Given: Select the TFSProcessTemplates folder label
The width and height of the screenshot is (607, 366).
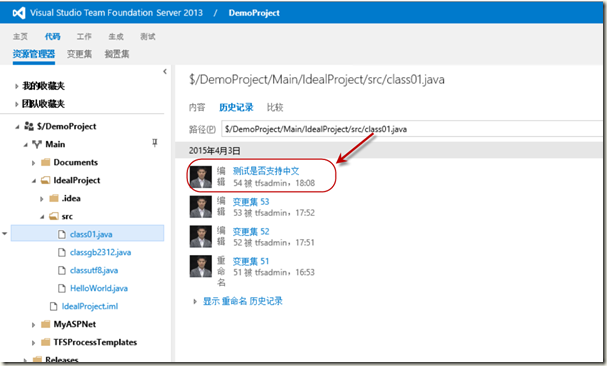Looking at the screenshot, I should (95, 342).
